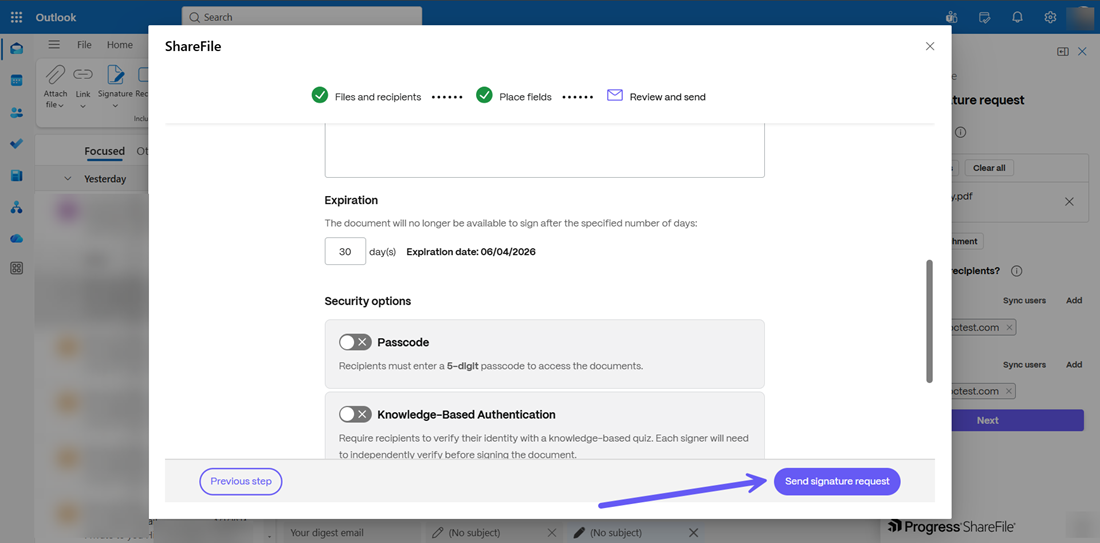The height and width of the screenshot is (543, 1100).
Task: Click the lower Sync users link
Action: pyautogui.click(x=1024, y=365)
